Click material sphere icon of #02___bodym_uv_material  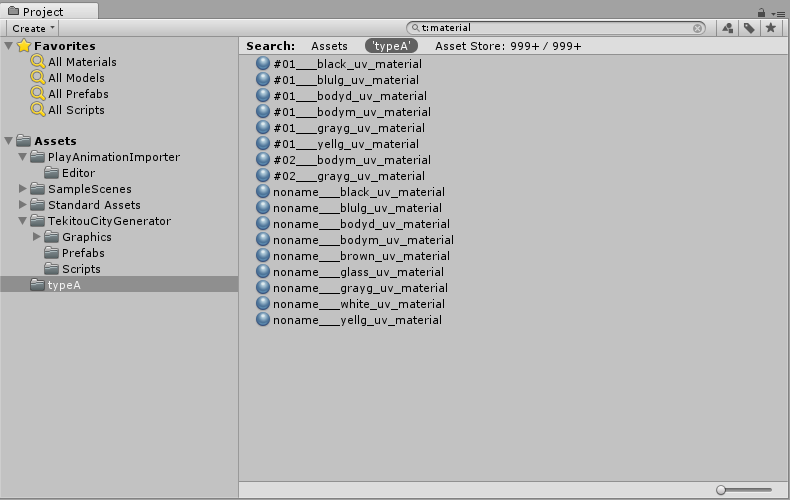click(263, 160)
